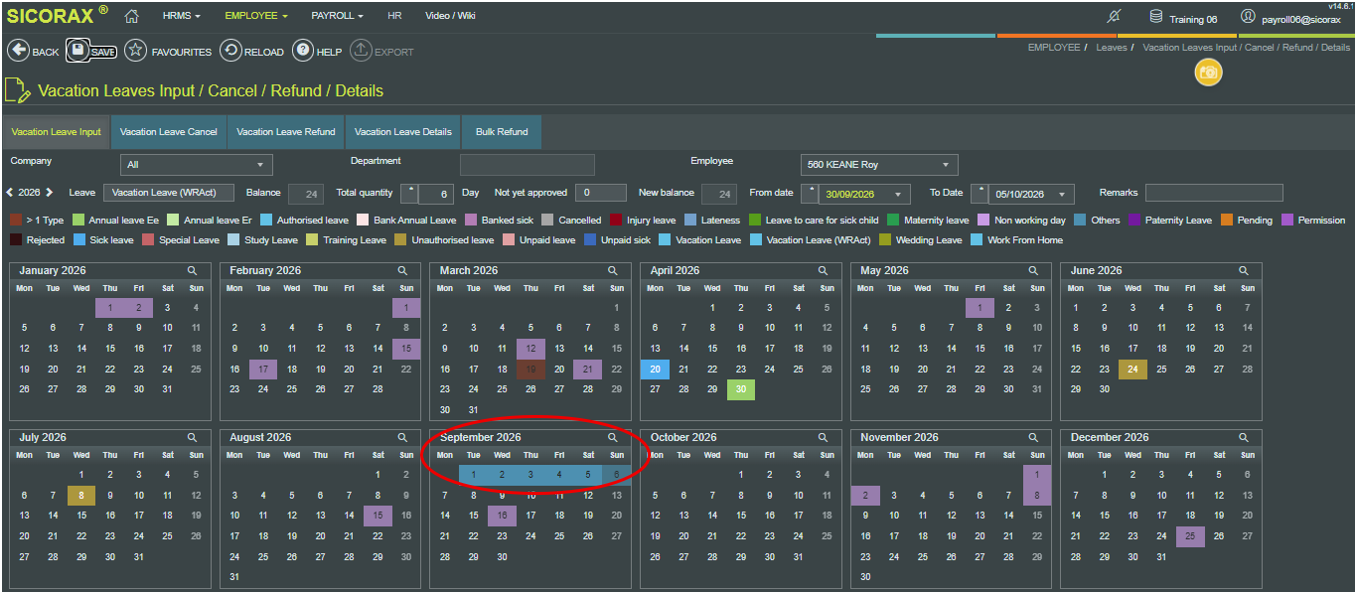The width and height of the screenshot is (1357, 592).
Task: Open the December 2026 magnifier icon
Action: point(1244,437)
